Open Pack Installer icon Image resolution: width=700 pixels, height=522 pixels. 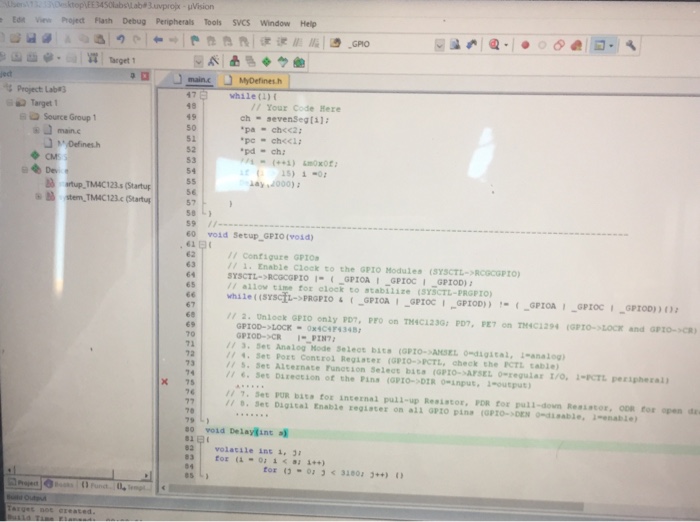pyautogui.click(x=299, y=62)
